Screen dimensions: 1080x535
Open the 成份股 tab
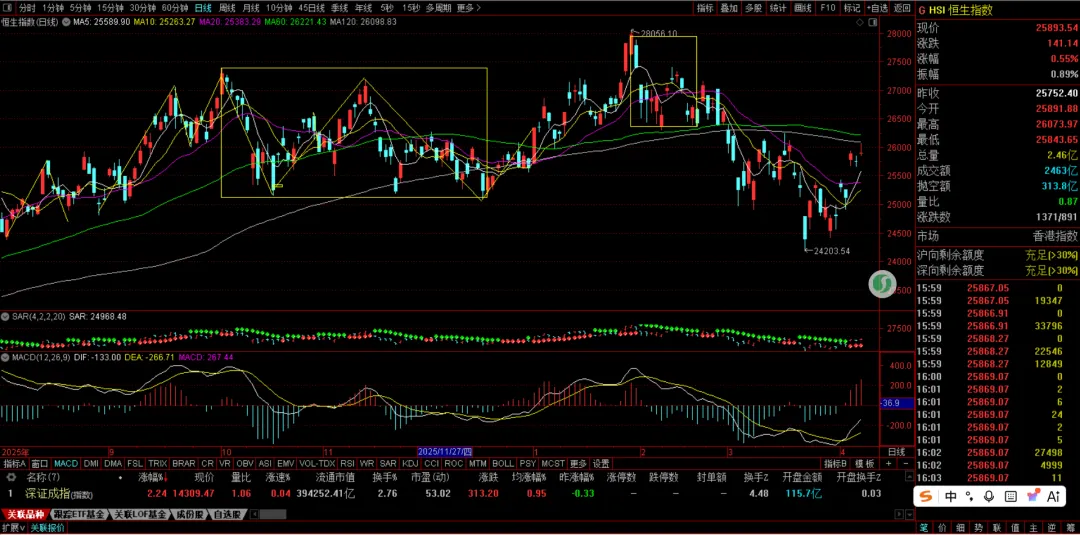(189, 514)
